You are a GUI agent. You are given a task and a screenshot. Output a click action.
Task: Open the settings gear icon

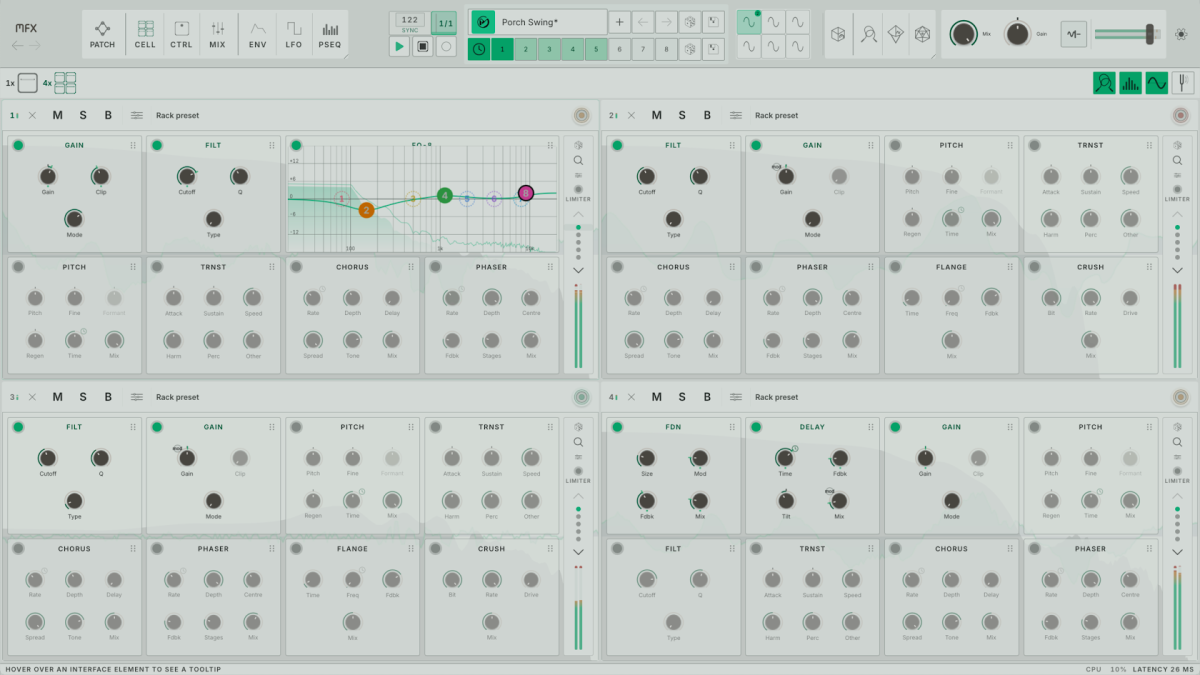point(1181,34)
